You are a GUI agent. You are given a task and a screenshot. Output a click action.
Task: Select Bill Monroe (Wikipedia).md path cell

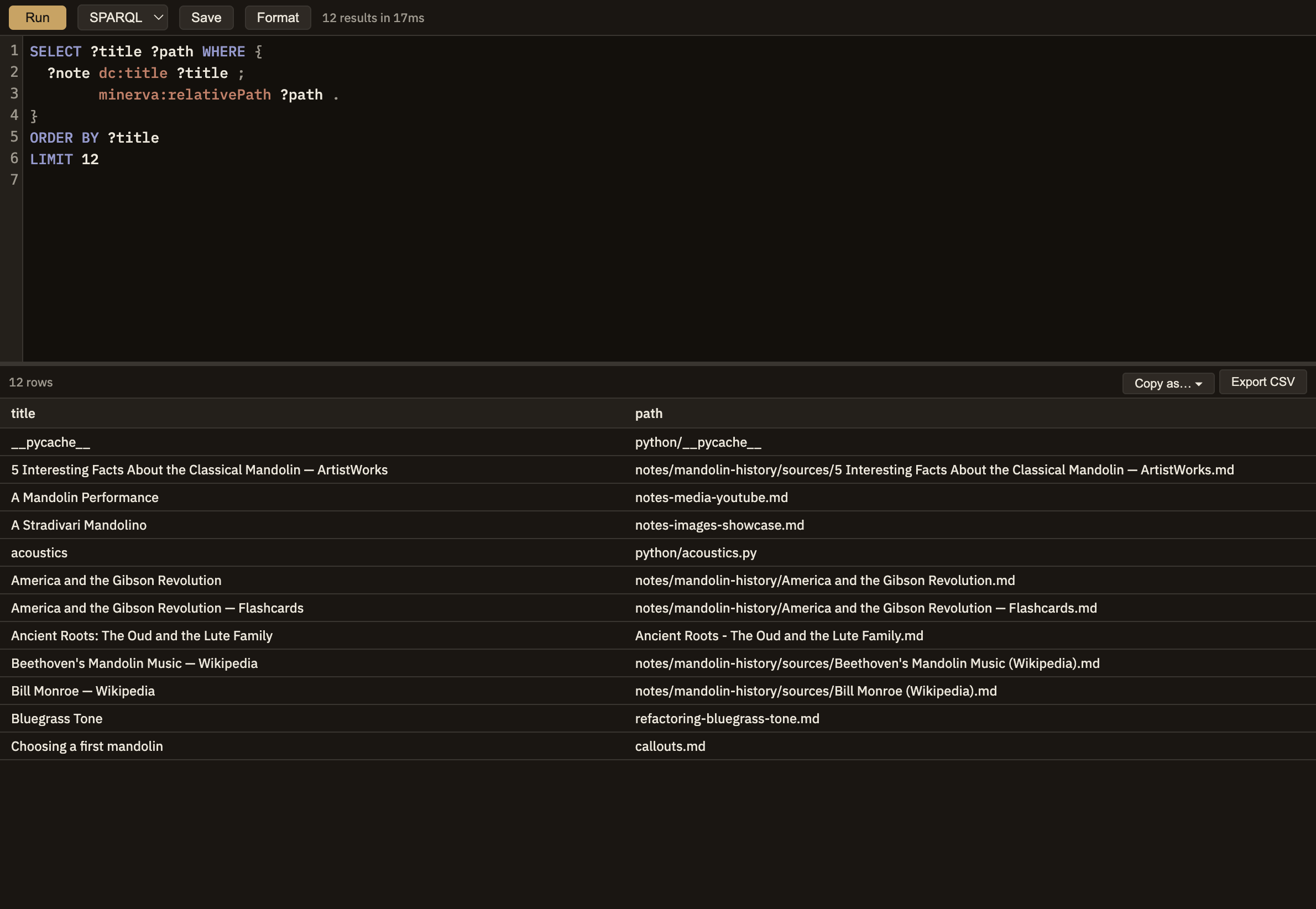[x=970, y=691]
